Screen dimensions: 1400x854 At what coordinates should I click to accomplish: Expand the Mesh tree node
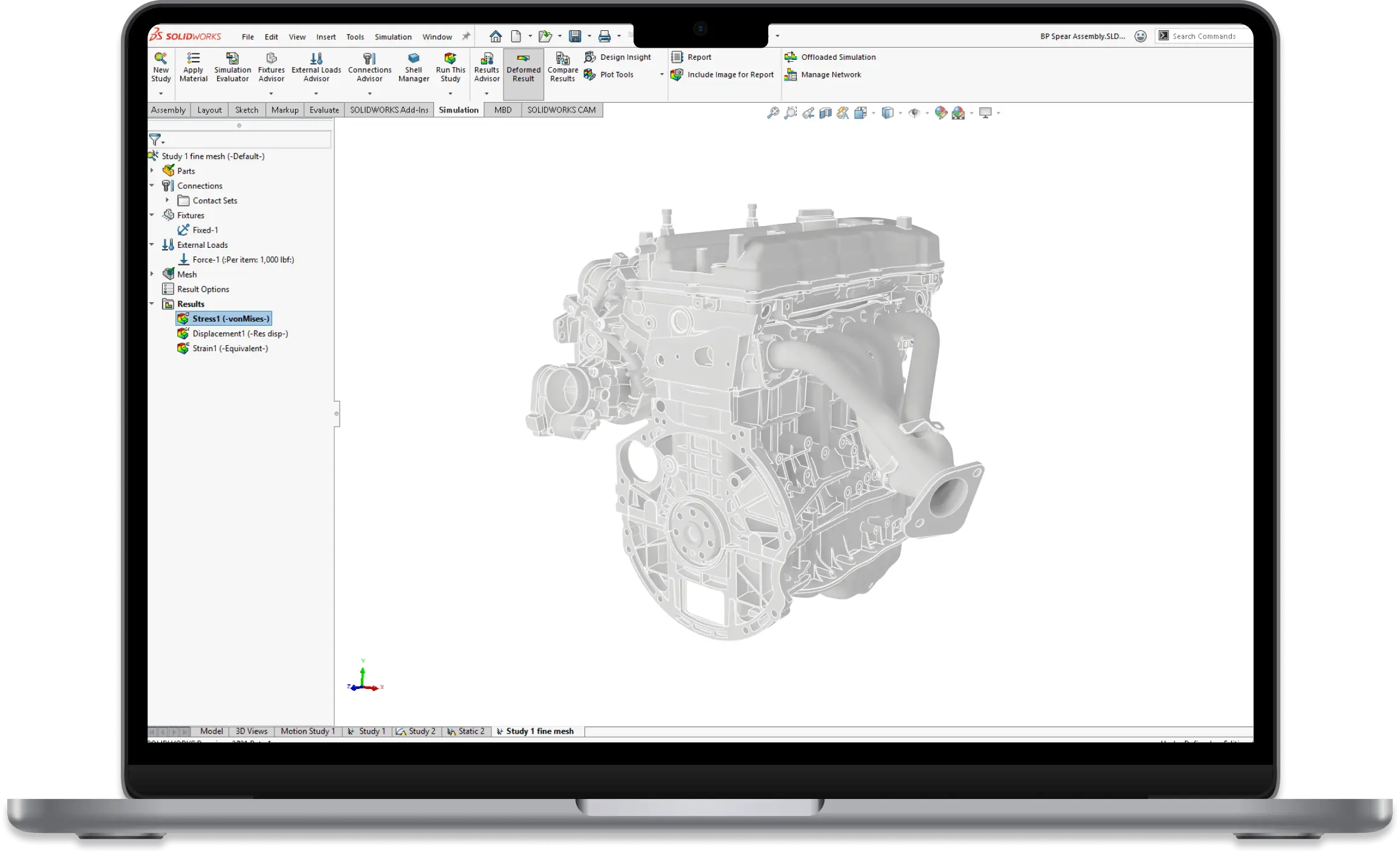pyautogui.click(x=152, y=274)
